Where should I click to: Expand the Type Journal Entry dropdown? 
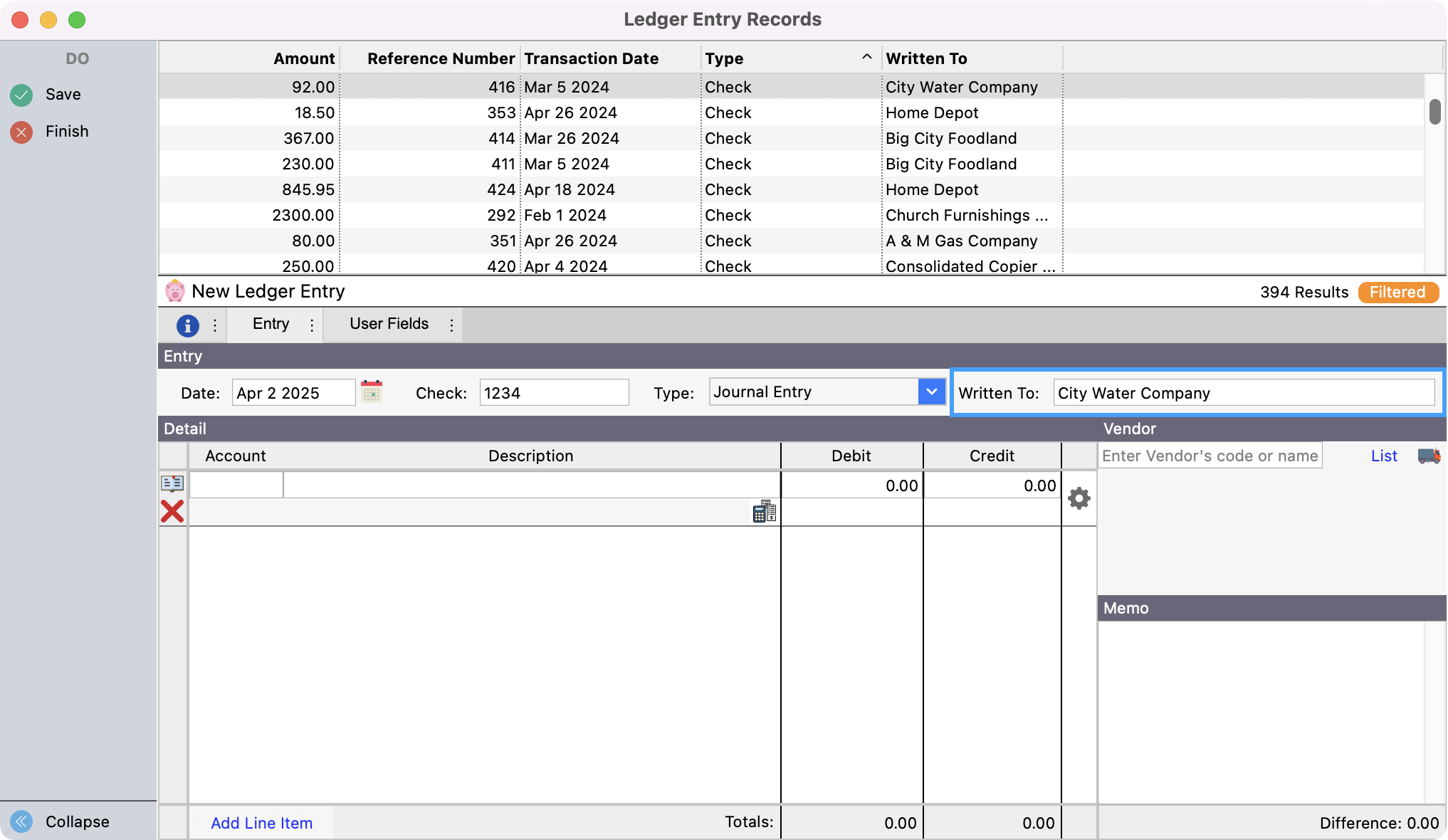[931, 392]
